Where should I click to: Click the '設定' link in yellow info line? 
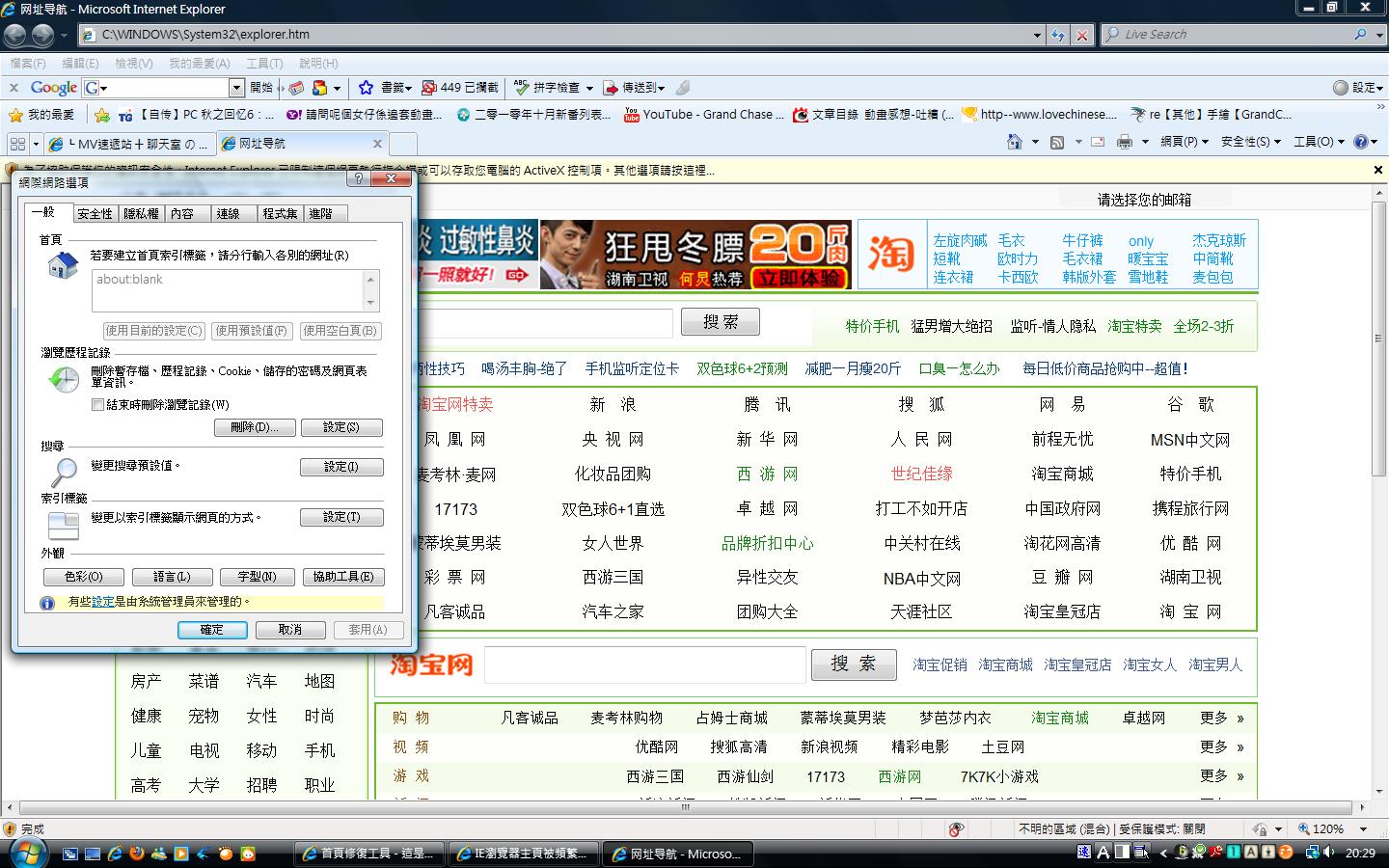pyautogui.click(x=102, y=602)
